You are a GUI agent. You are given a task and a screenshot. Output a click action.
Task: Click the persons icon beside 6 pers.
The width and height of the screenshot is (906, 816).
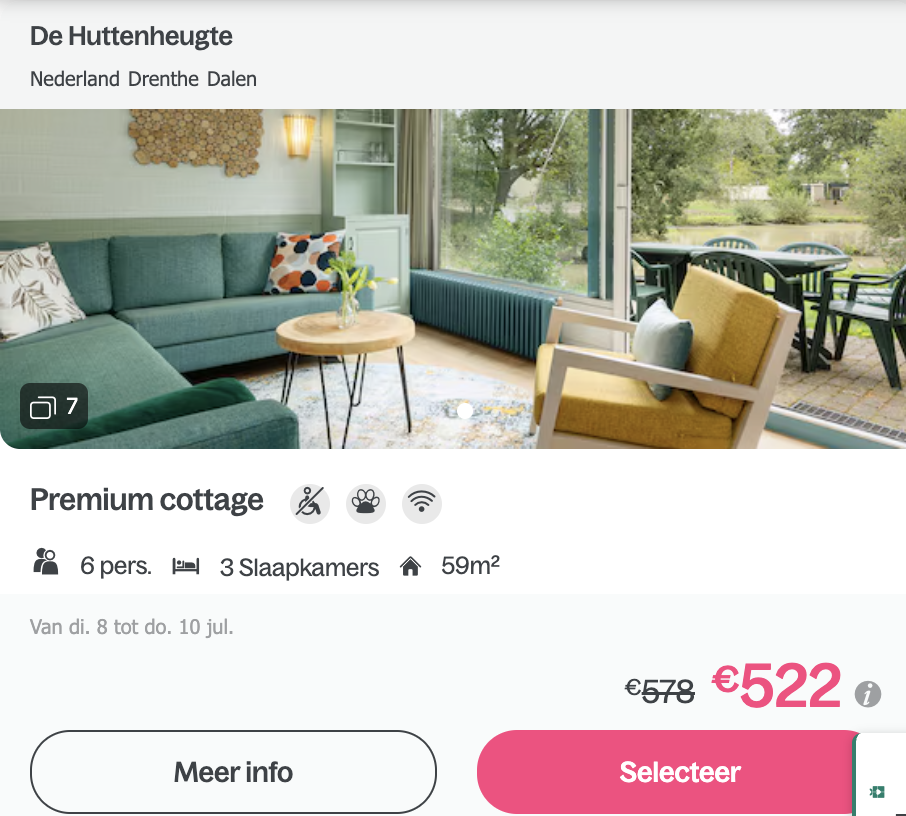46,562
